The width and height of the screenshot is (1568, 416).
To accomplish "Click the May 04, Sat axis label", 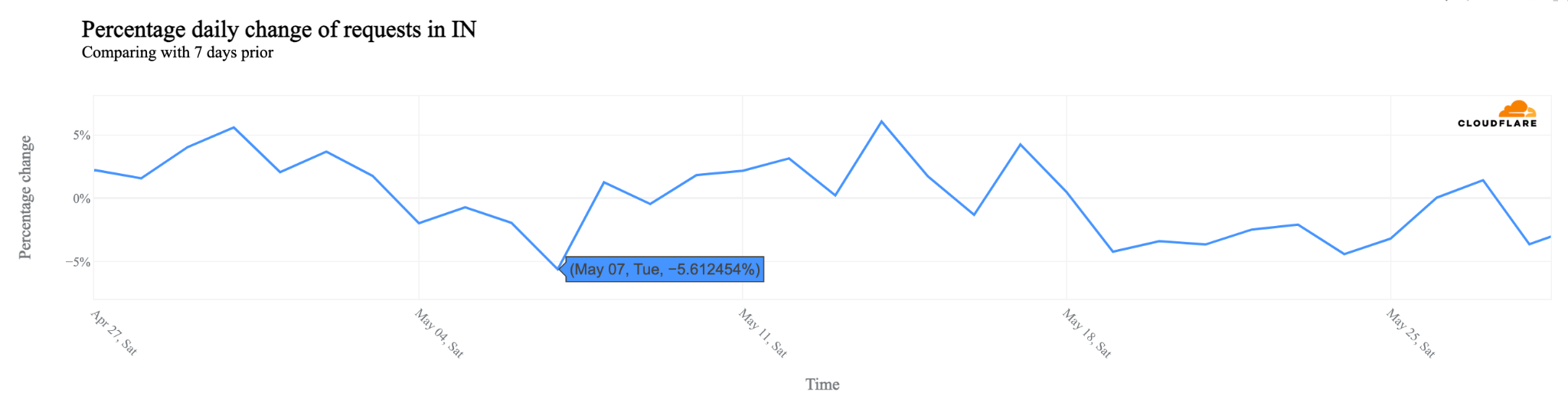I will click(x=439, y=332).
